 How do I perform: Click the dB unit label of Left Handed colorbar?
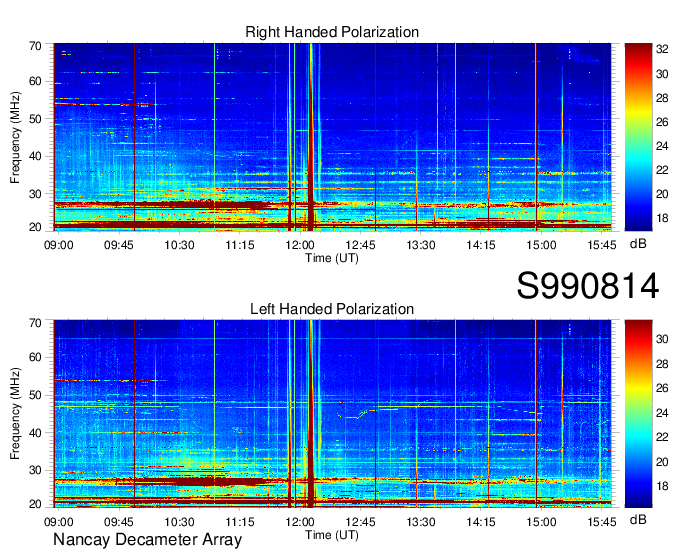coord(638,520)
